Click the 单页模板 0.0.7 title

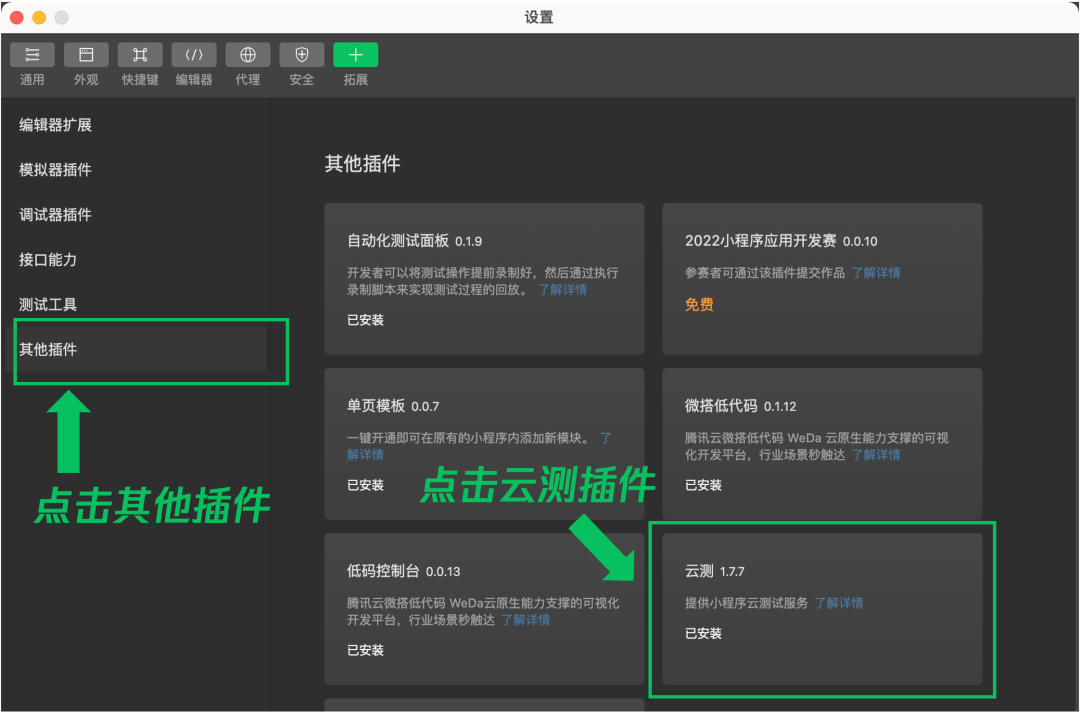tap(393, 406)
